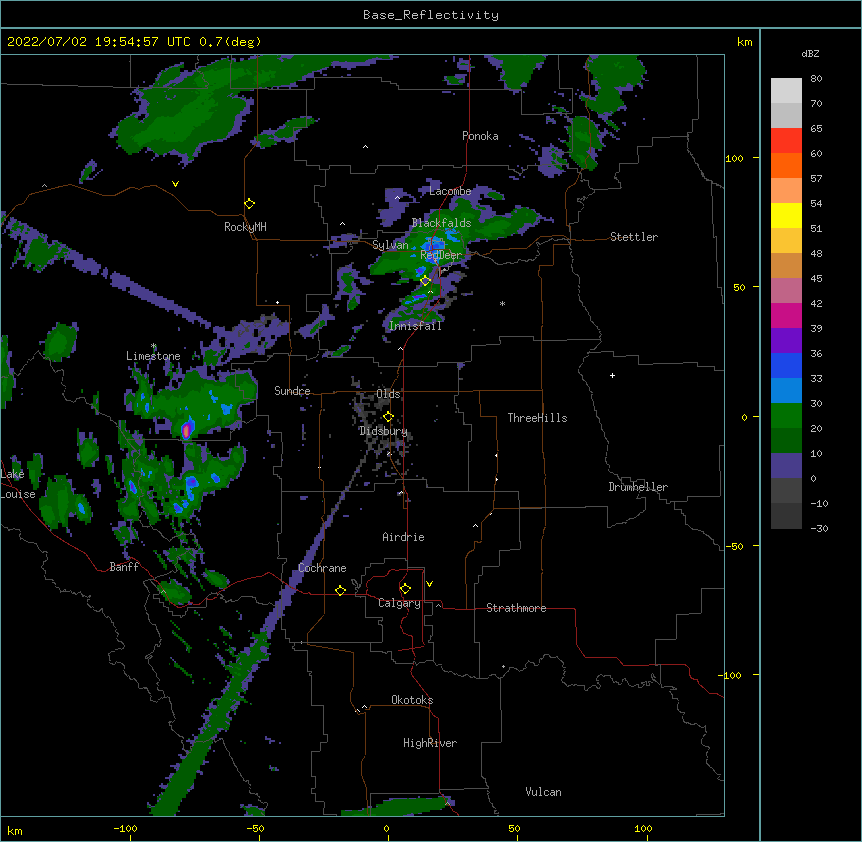The image size is (862, 842).
Task: Click the yellow V marker right of Calgary diamond
Action: click(429, 584)
